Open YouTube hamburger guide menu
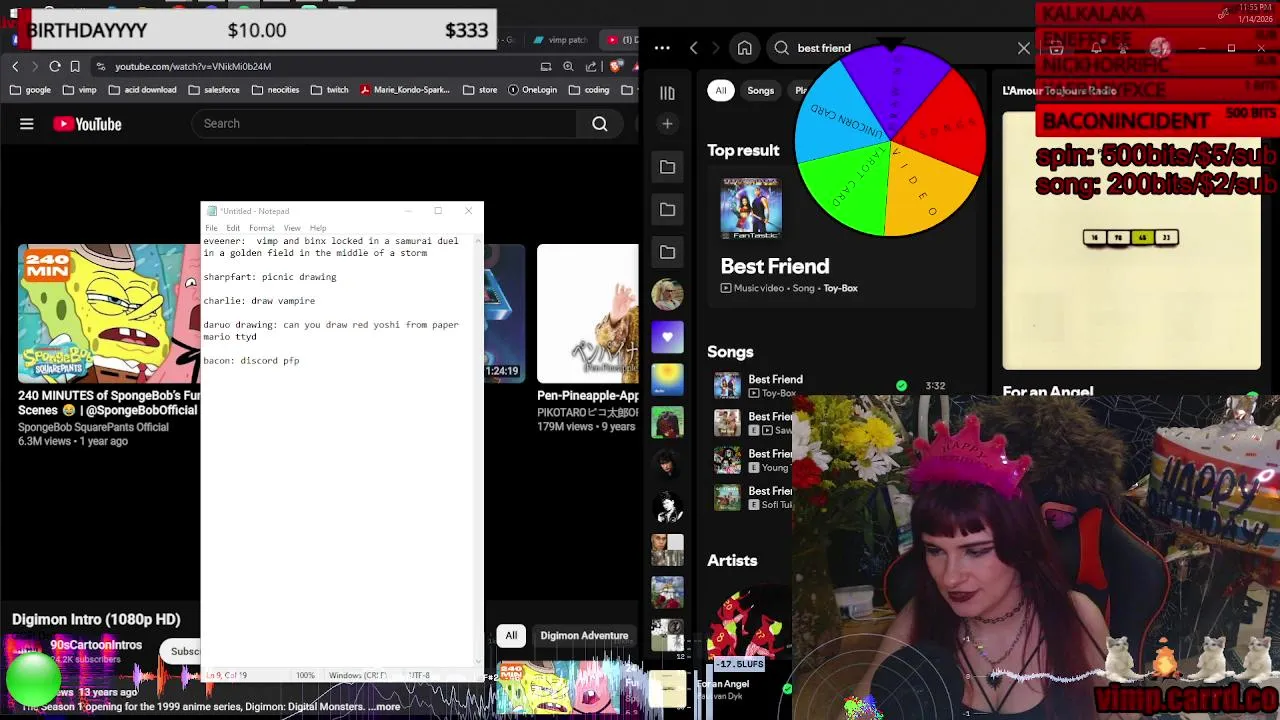This screenshot has width=1280, height=720. (27, 124)
